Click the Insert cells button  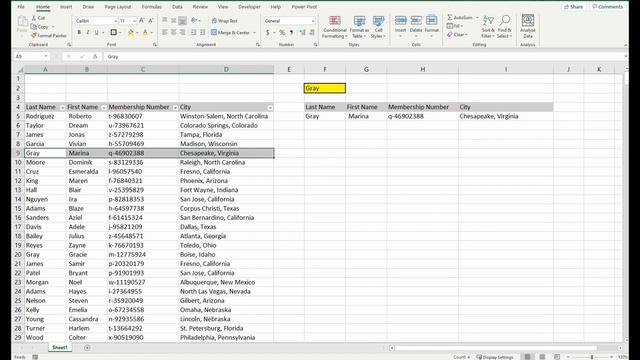click(400, 27)
